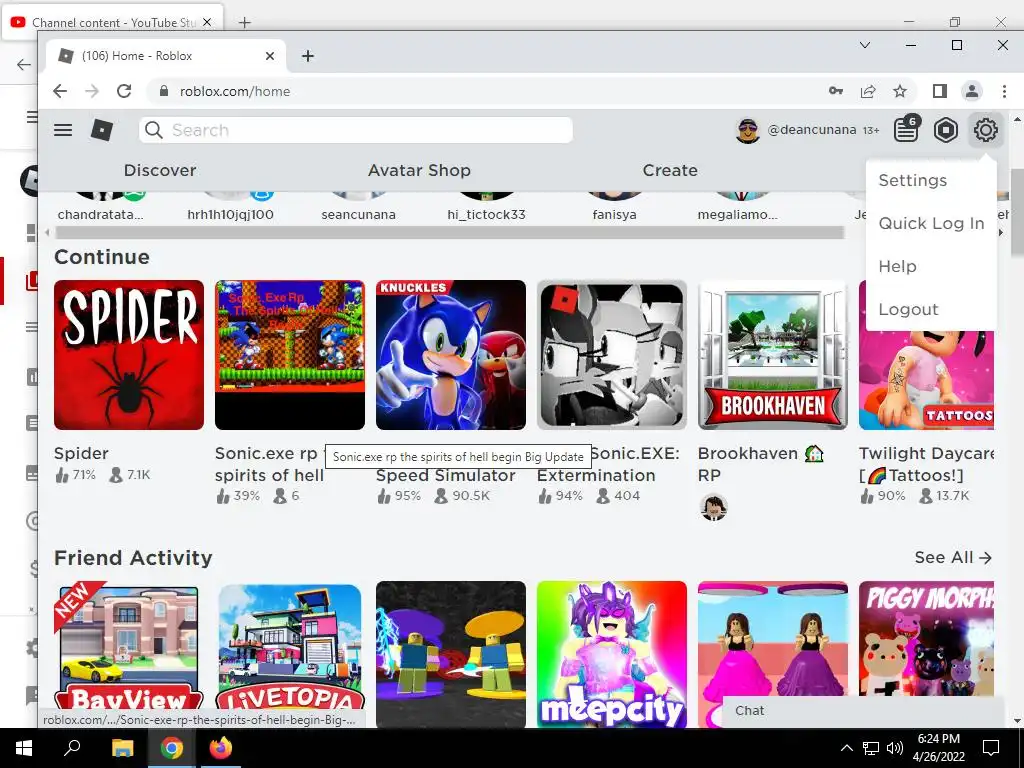
Task: Open the Chrome three-dot menu
Action: tap(1004, 91)
